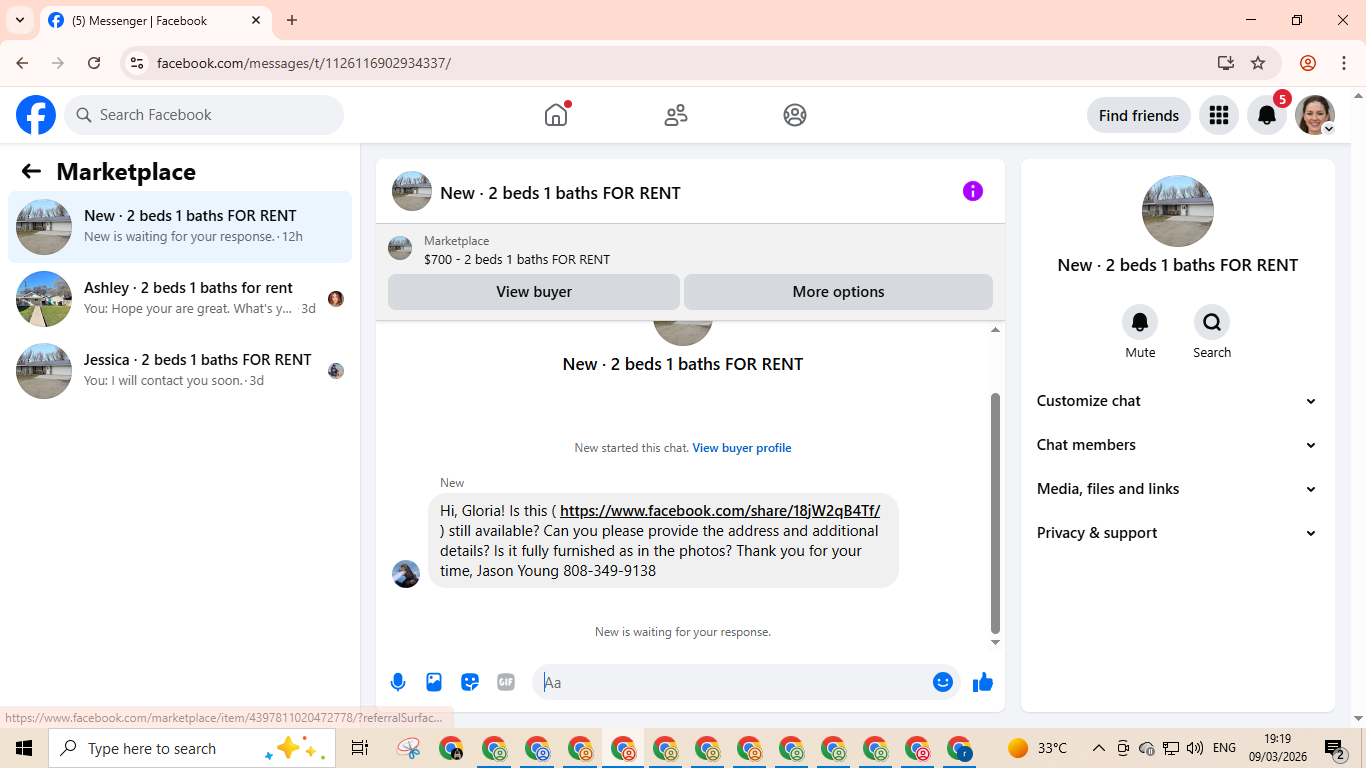Click the listing thumbnail in chat header
Viewport: 1366px width, 768px height.
(412, 191)
